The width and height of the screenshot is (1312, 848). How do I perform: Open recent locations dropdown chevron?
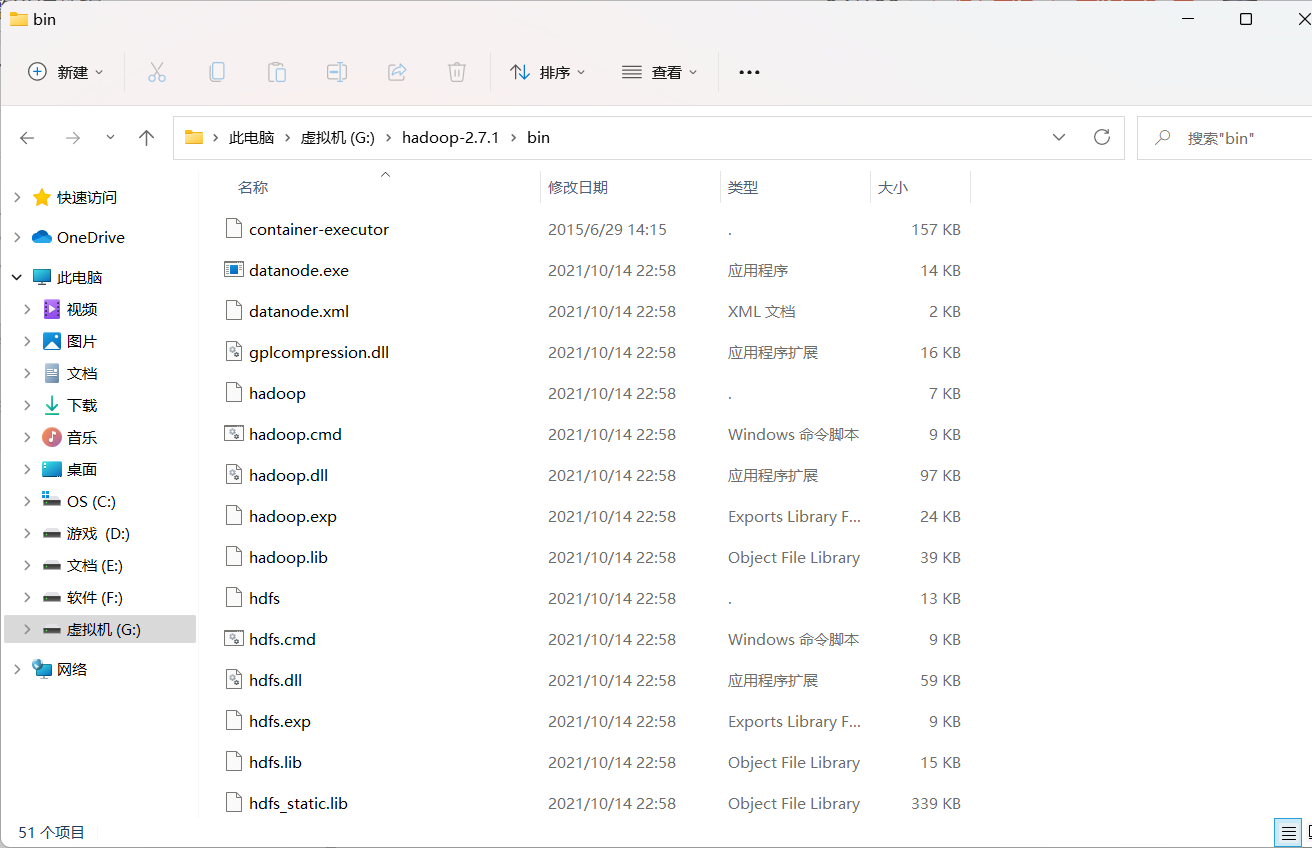110,138
